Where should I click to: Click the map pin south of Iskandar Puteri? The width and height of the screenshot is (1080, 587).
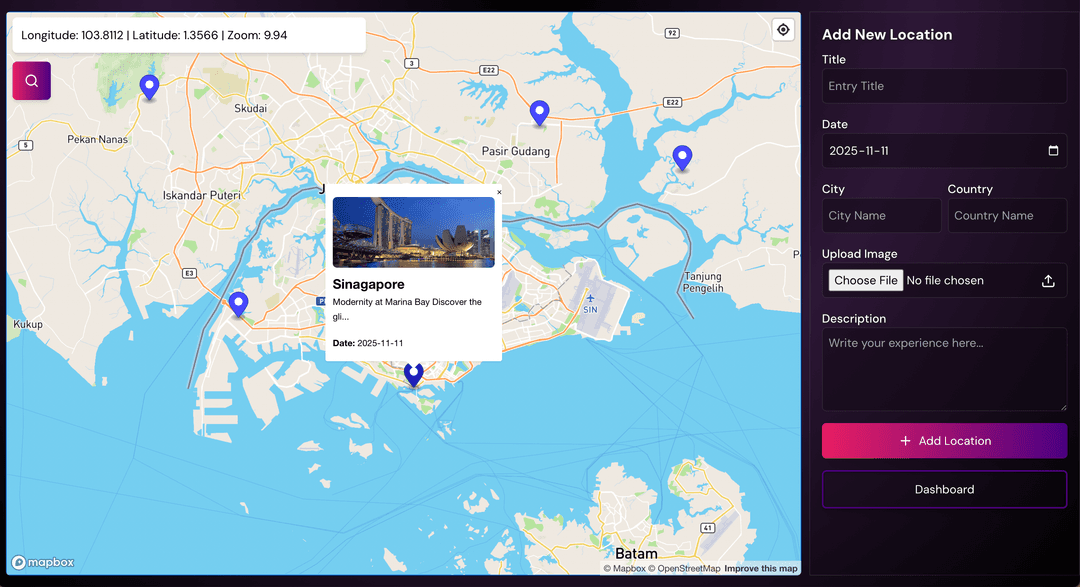coord(238,303)
